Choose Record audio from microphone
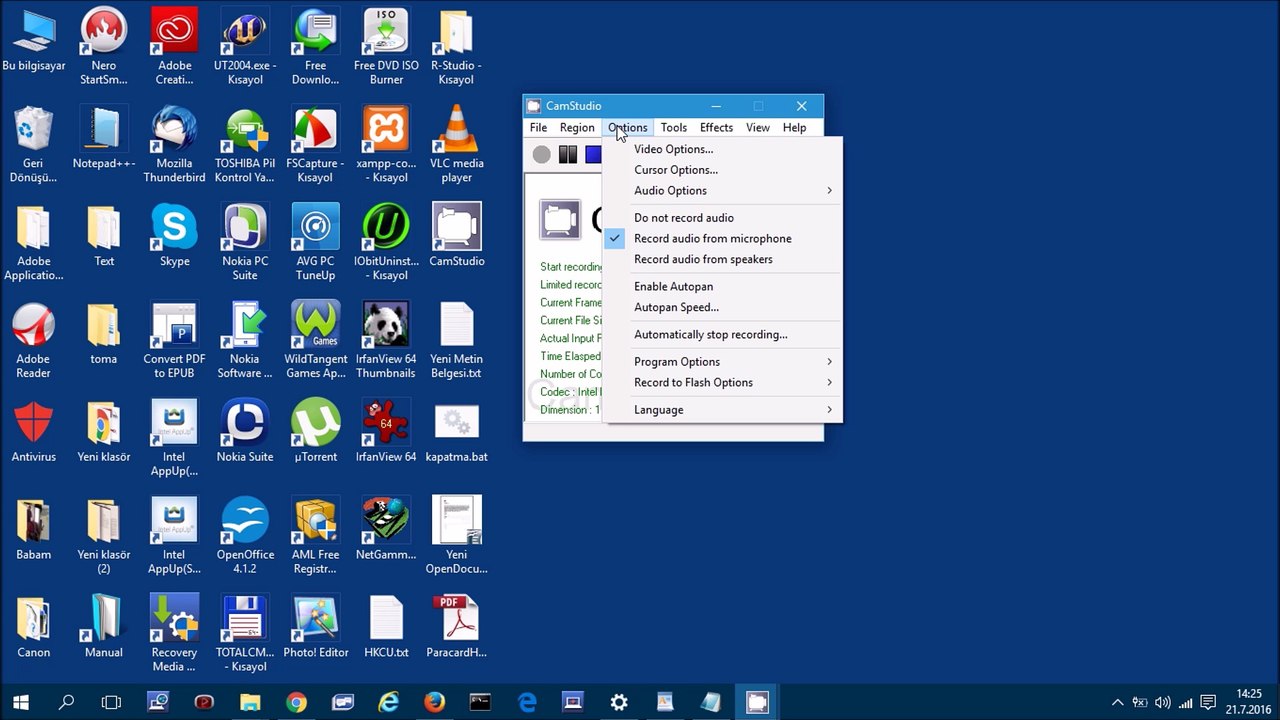1280x720 pixels. click(x=712, y=239)
